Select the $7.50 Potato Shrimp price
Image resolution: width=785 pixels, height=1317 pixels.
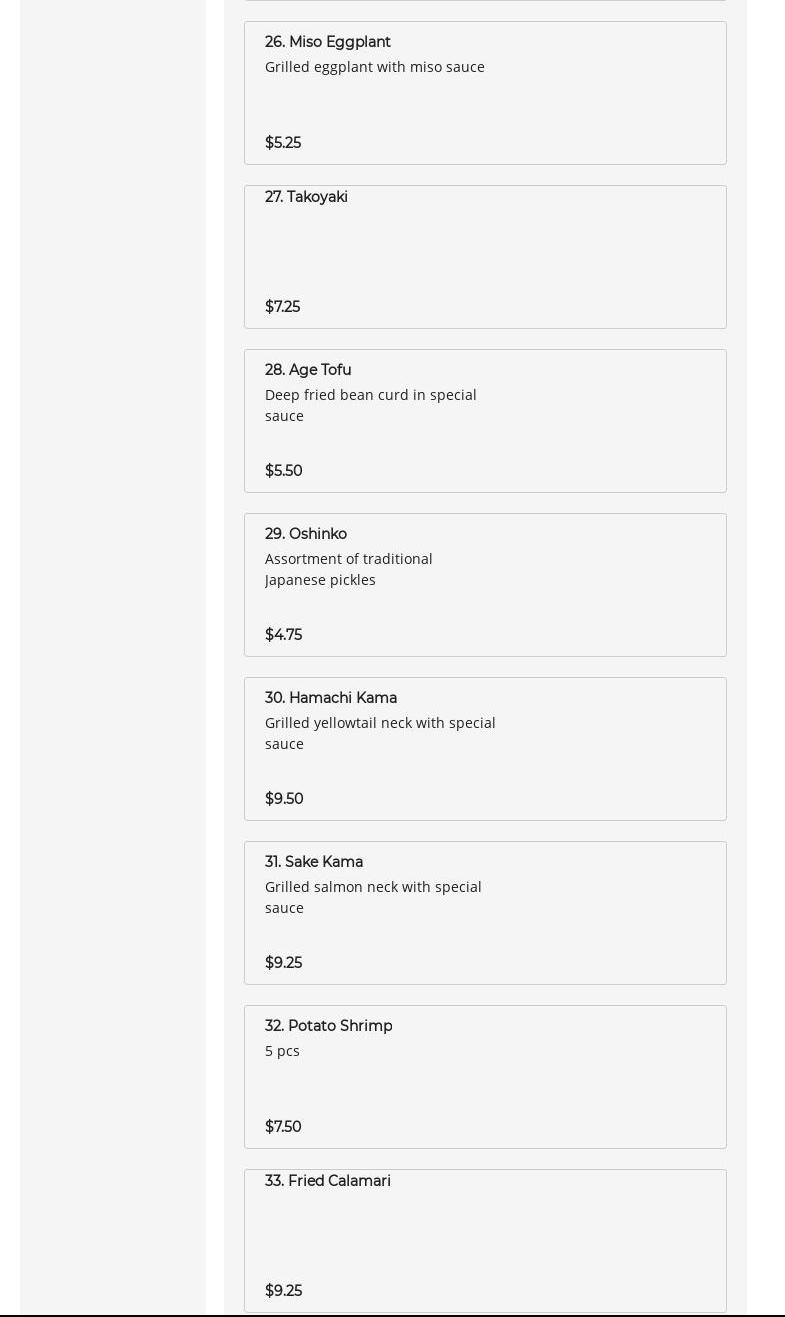click(283, 1127)
